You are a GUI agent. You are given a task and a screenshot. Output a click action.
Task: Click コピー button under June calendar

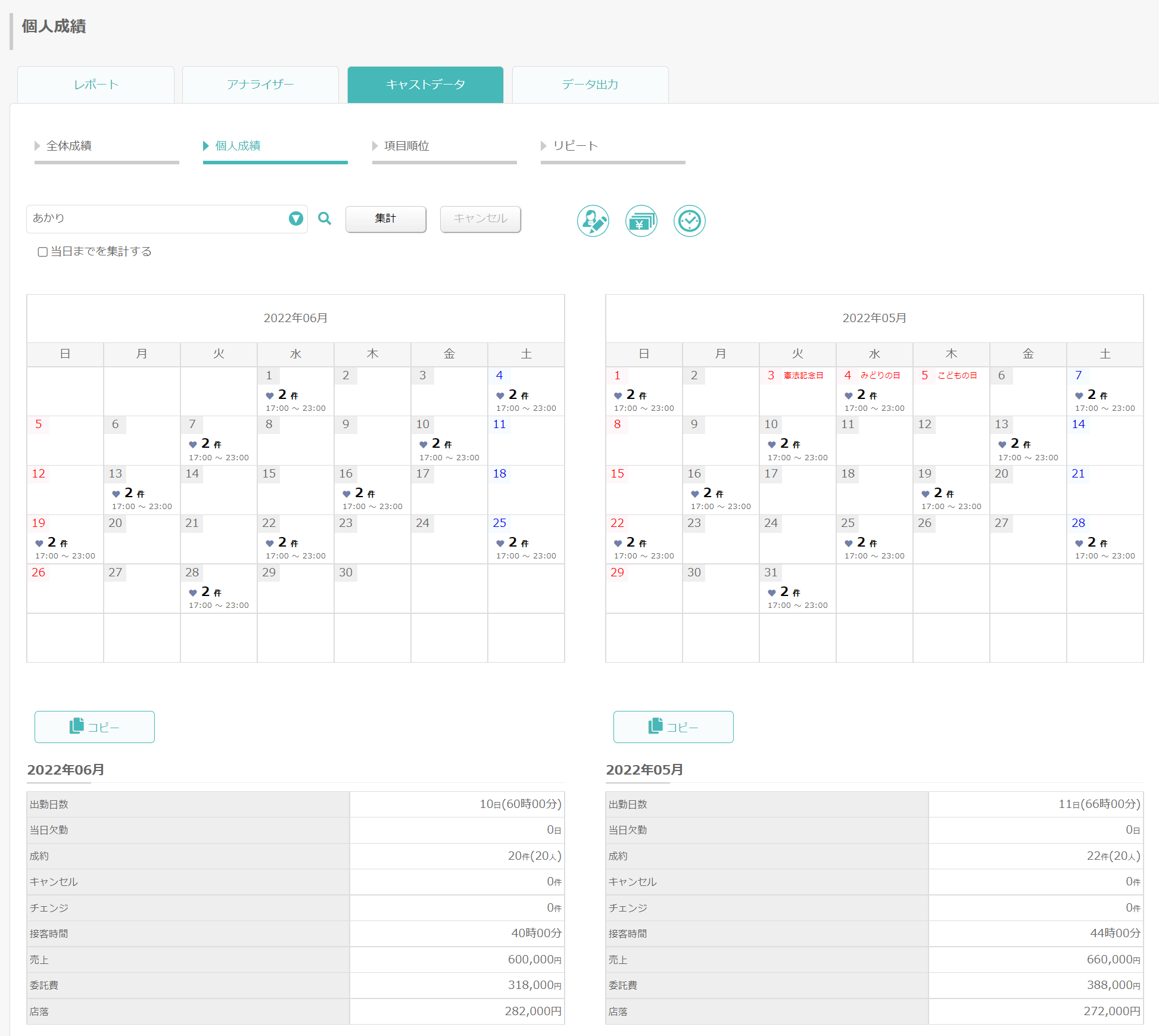pyautogui.click(x=95, y=727)
